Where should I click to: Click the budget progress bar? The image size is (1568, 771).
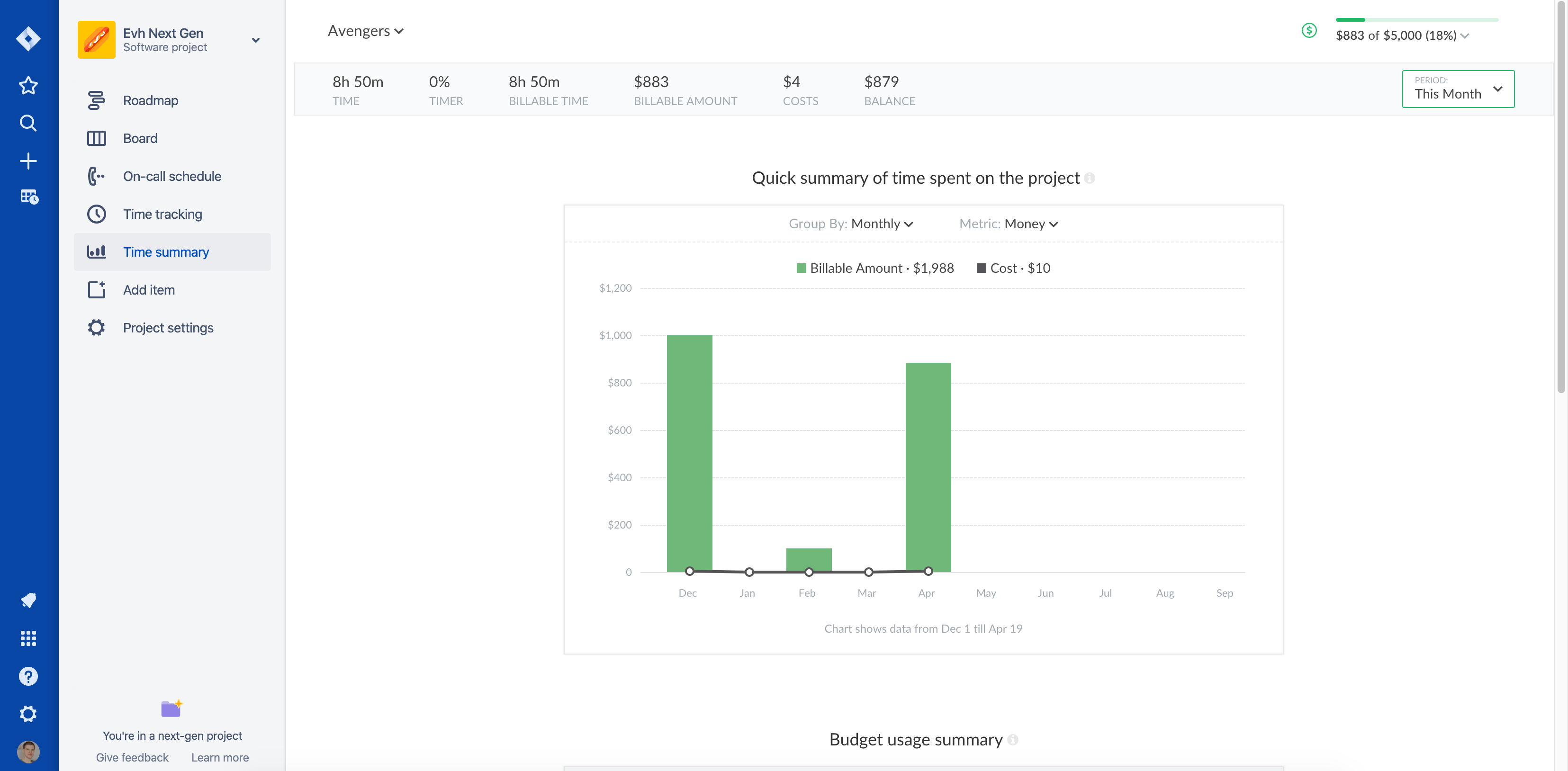1416,20
